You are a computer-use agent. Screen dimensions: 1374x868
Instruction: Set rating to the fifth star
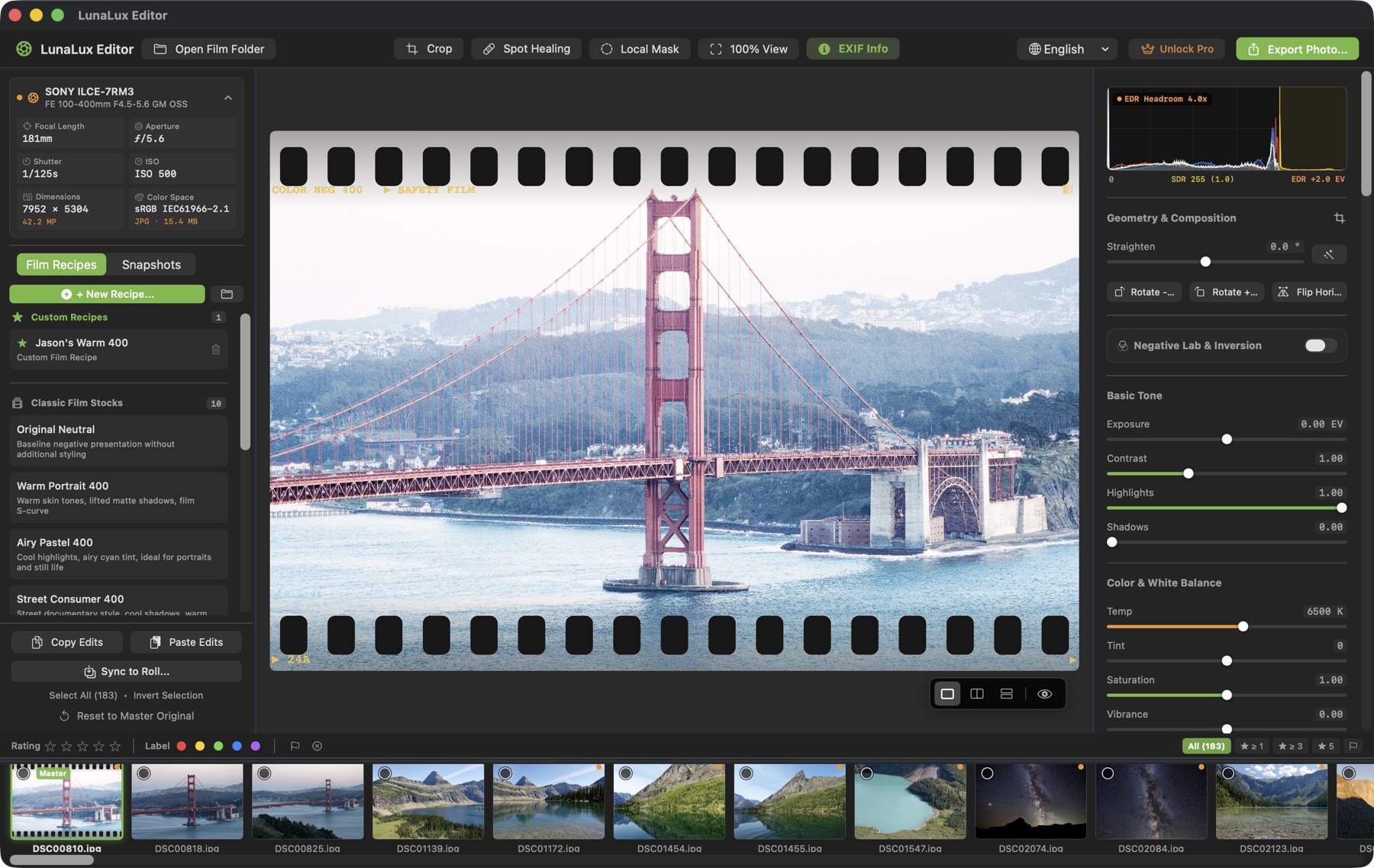point(115,746)
